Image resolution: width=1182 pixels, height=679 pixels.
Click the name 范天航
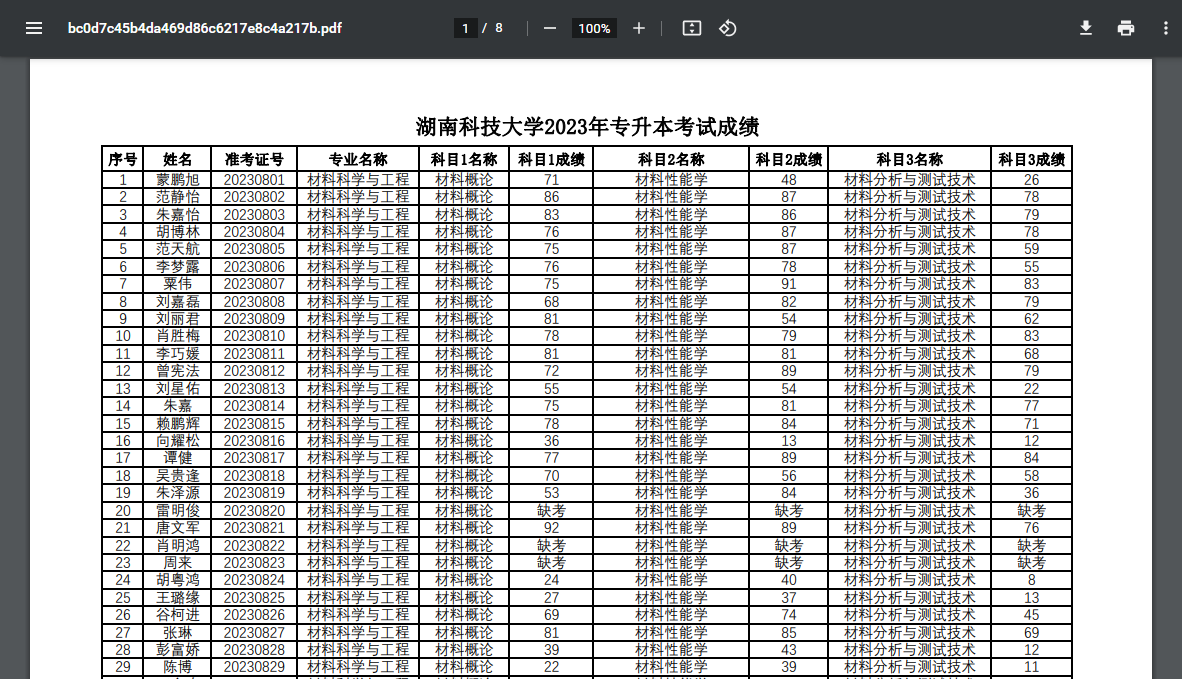[177, 249]
